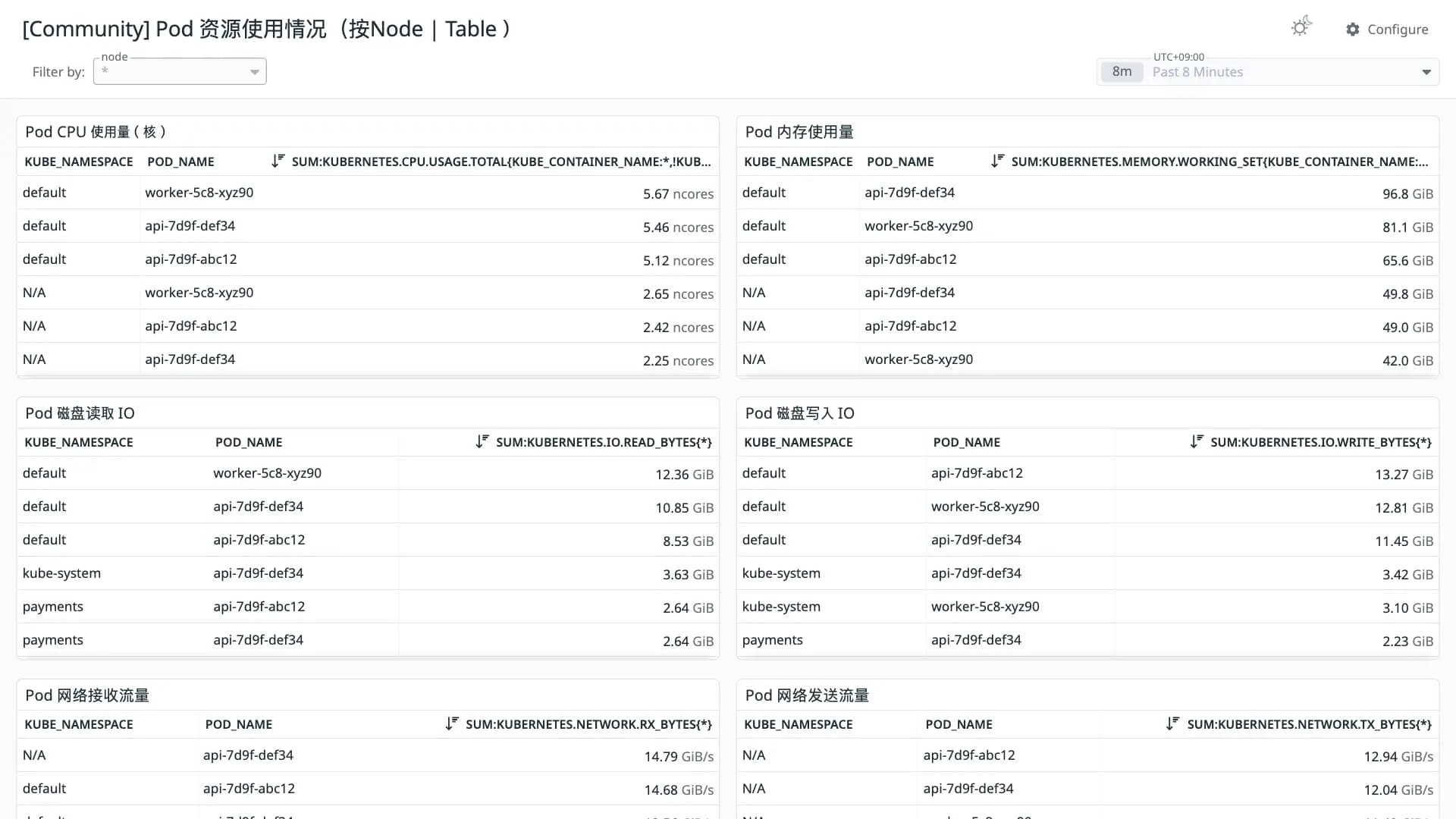Click the 8m time badge
The width and height of the screenshot is (1456, 819).
coord(1122,72)
